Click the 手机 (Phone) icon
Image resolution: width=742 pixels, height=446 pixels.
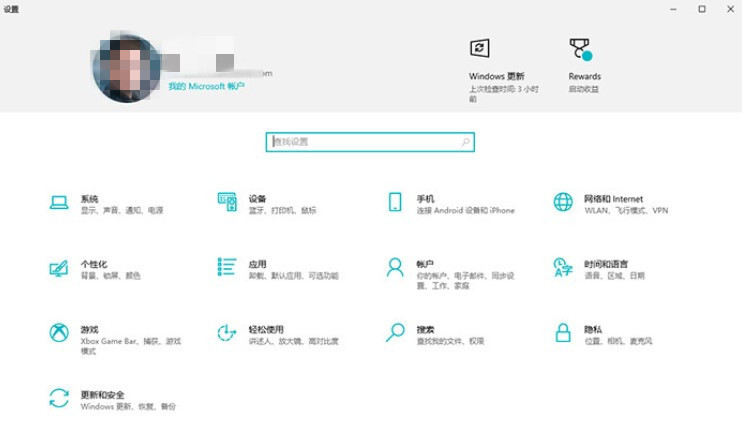(395, 203)
